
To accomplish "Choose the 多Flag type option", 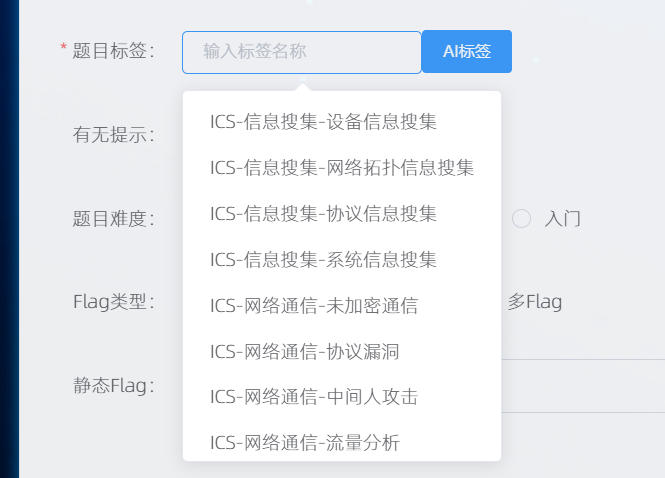I will click(535, 301).
